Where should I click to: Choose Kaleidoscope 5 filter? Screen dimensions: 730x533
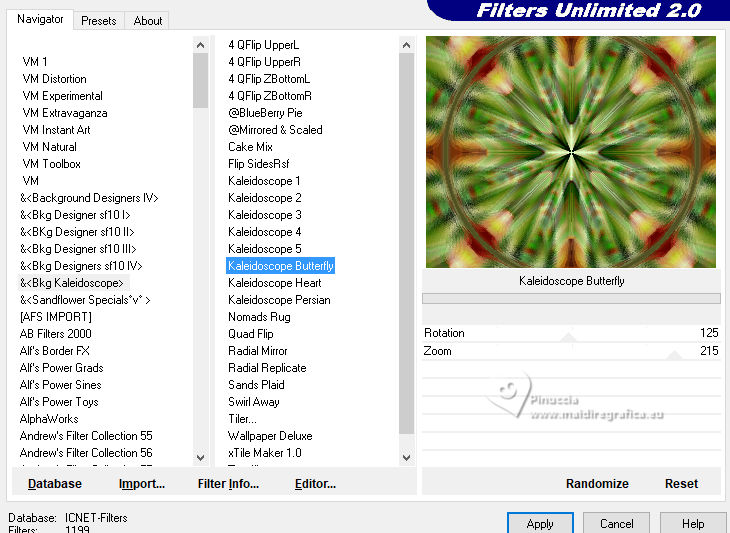click(x=264, y=249)
